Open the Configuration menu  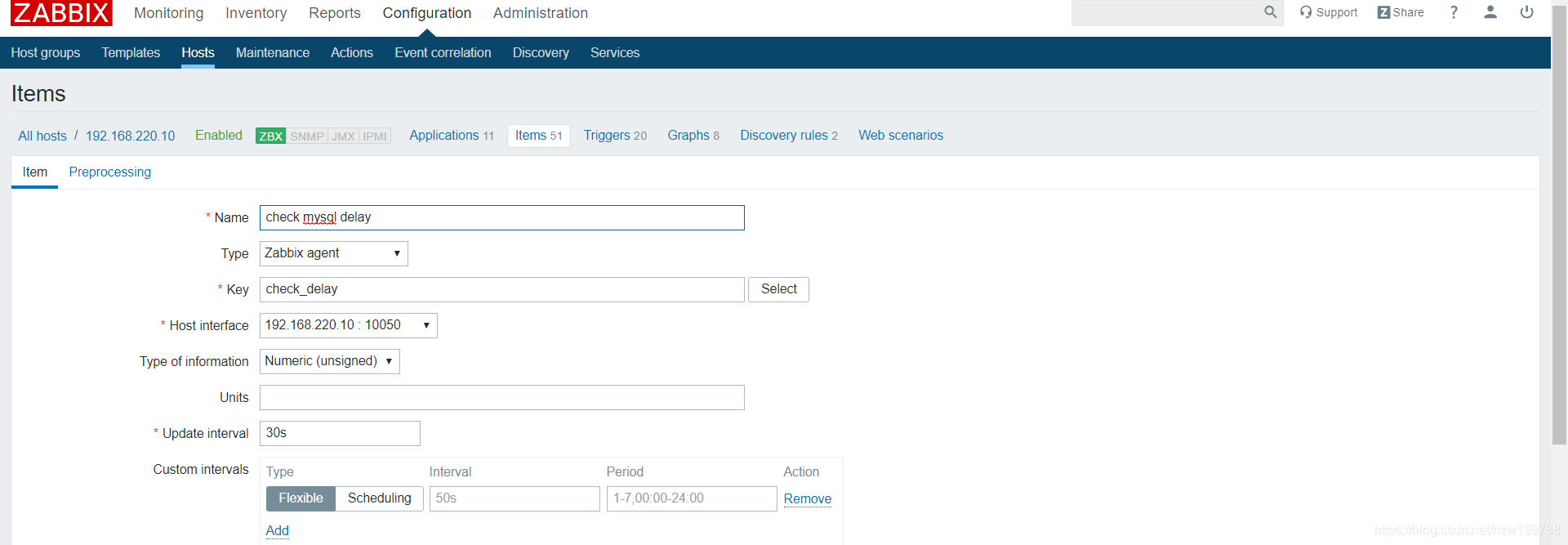(x=427, y=13)
